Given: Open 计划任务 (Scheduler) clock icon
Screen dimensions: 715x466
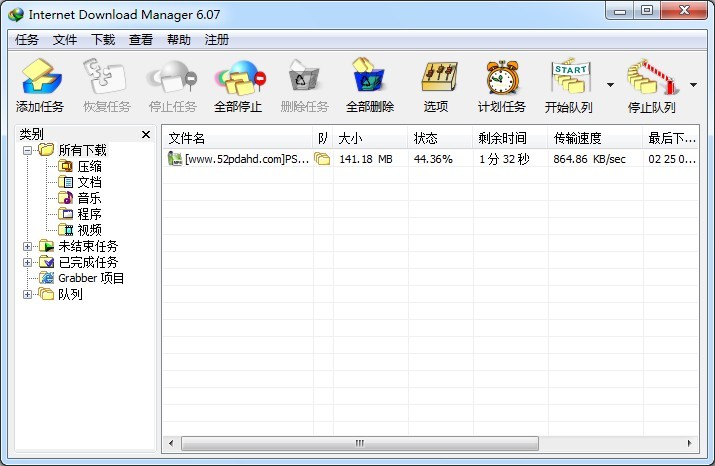Looking at the screenshot, I should (x=501, y=80).
